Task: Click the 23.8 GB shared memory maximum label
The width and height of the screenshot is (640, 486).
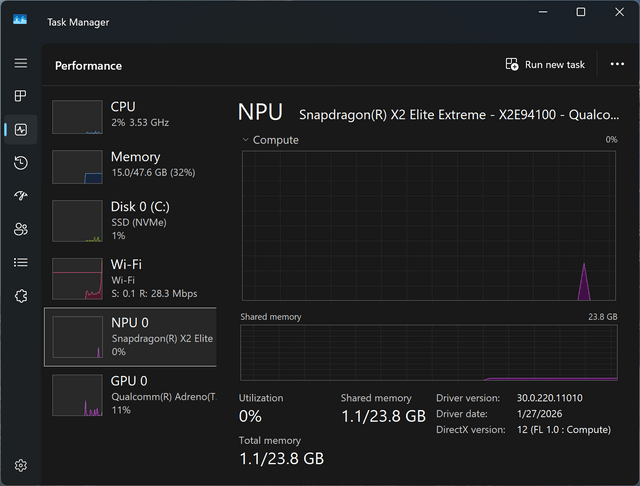Action: 602,317
